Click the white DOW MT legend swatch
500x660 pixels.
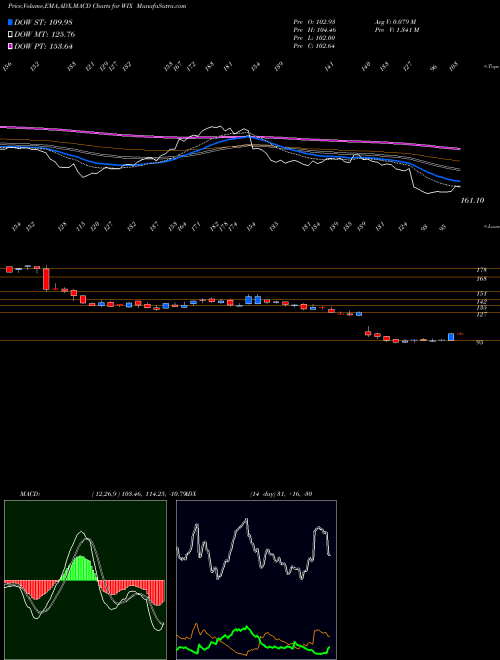(10, 35)
